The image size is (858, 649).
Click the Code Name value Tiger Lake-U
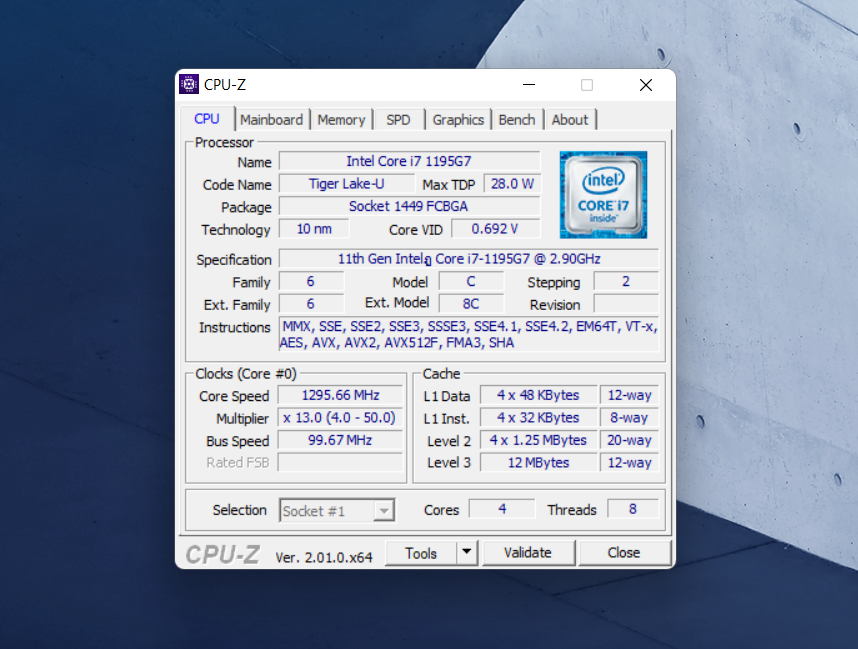click(x=346, y=184)
